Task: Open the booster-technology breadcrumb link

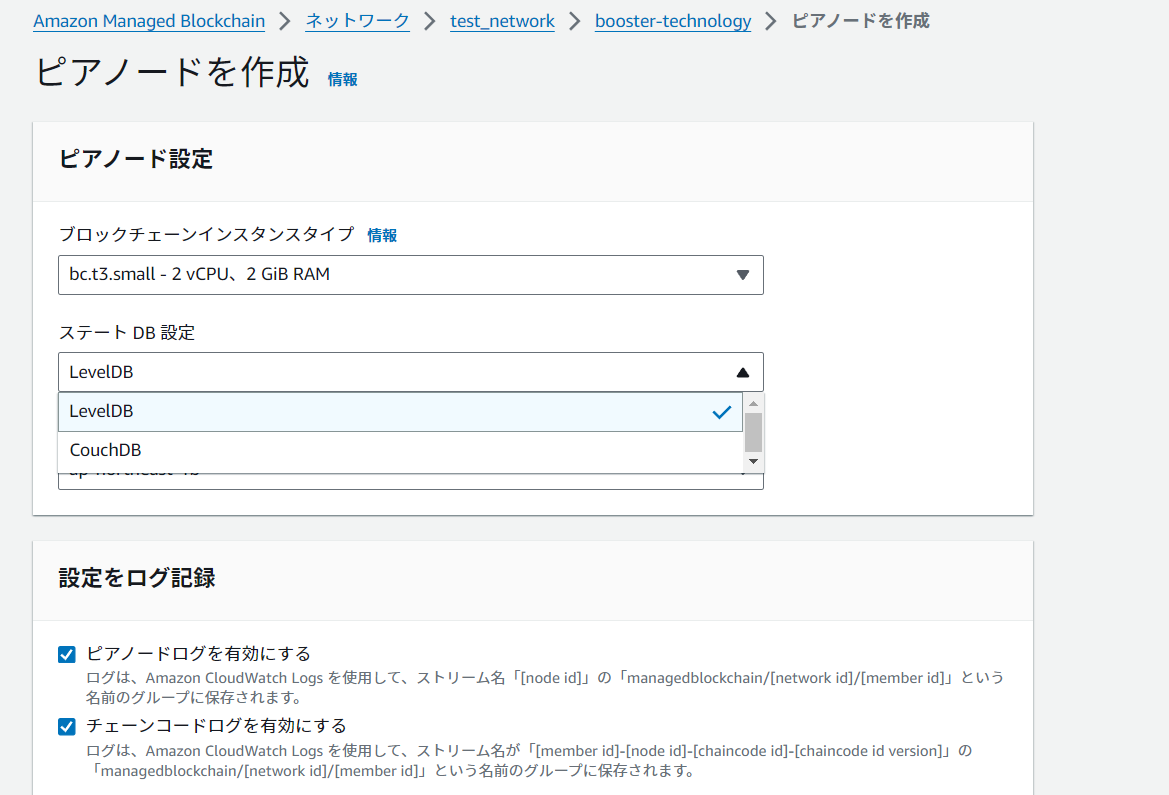Action: pyautogui.click(x=673, y=21)
